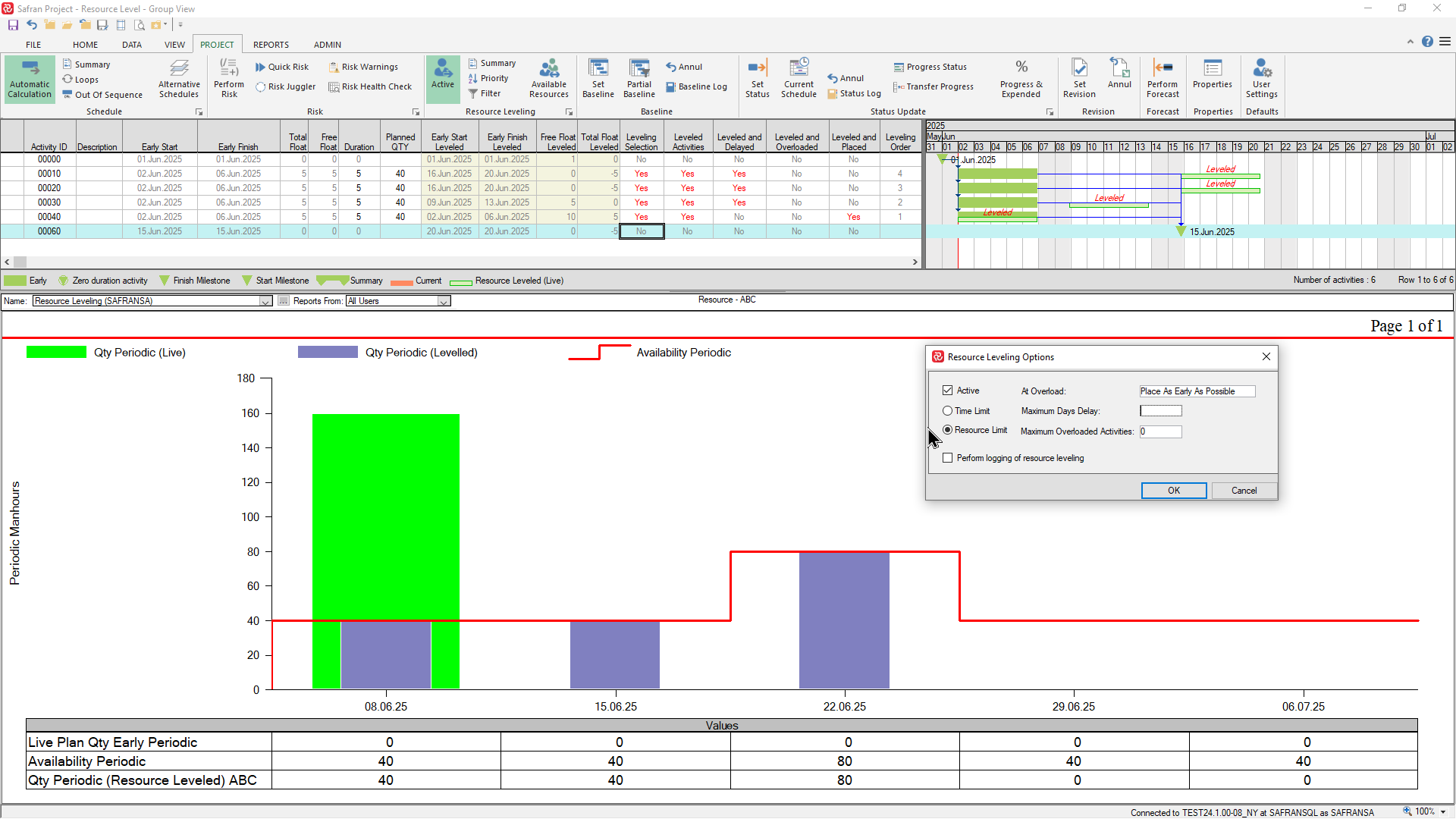Open User Settings defaults
The height and width of the screenshot is (819, 1456).
click(x=1261, y=79)
